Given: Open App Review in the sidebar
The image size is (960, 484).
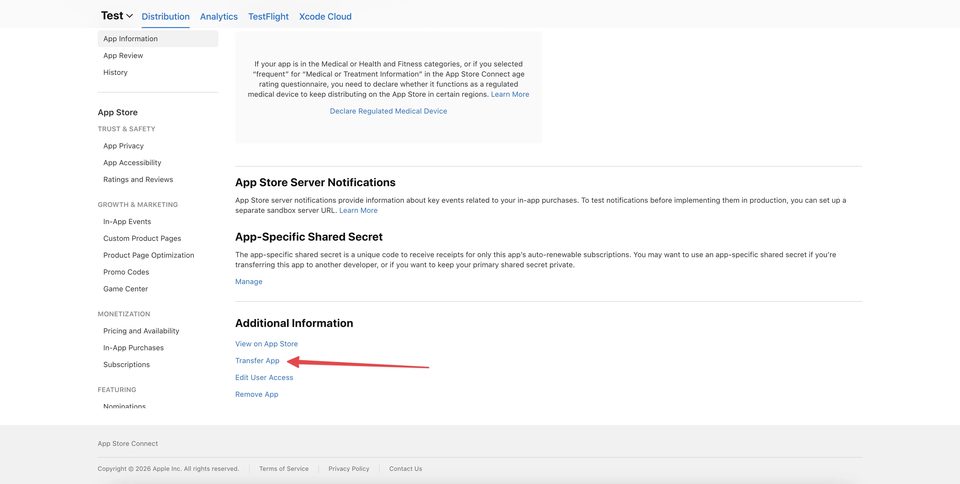Looking at the screenshot, I should click(x=123, y=56).
